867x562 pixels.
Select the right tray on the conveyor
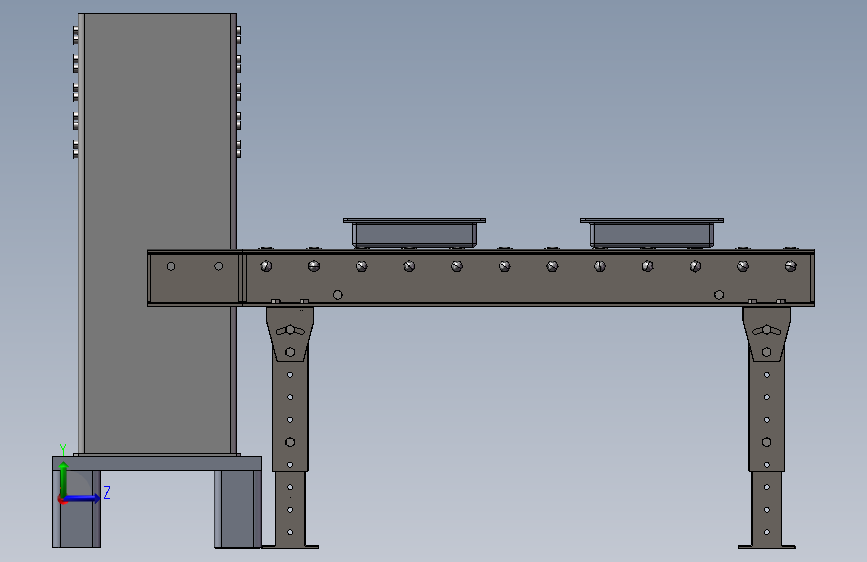click(652, 232)
